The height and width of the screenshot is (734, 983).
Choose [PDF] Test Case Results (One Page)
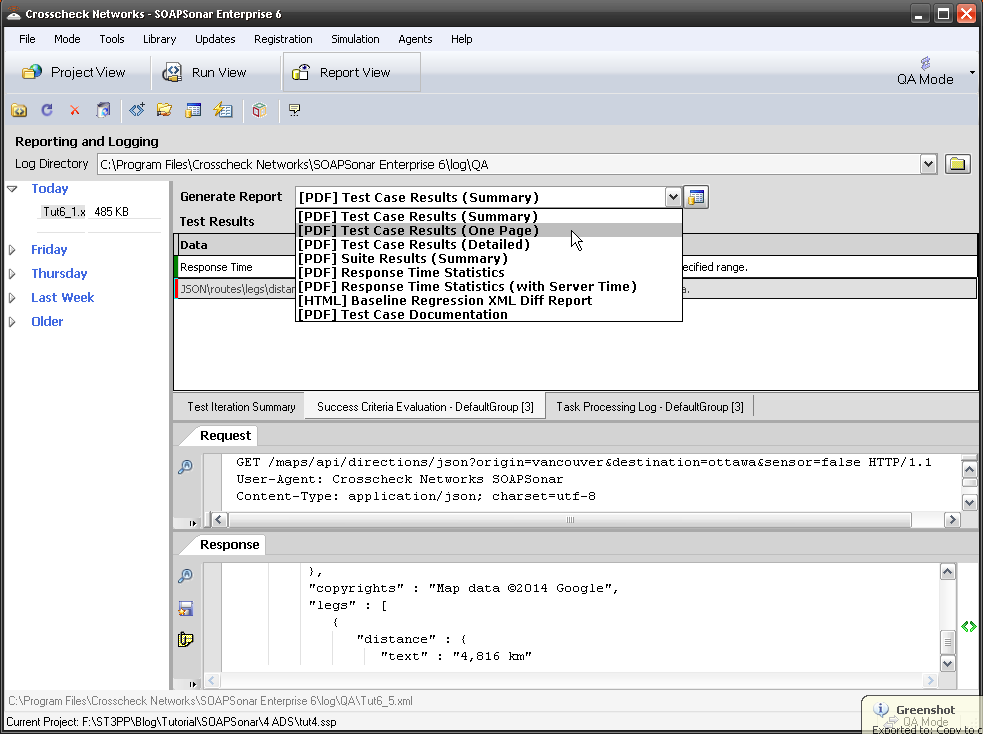coord(488,230)
